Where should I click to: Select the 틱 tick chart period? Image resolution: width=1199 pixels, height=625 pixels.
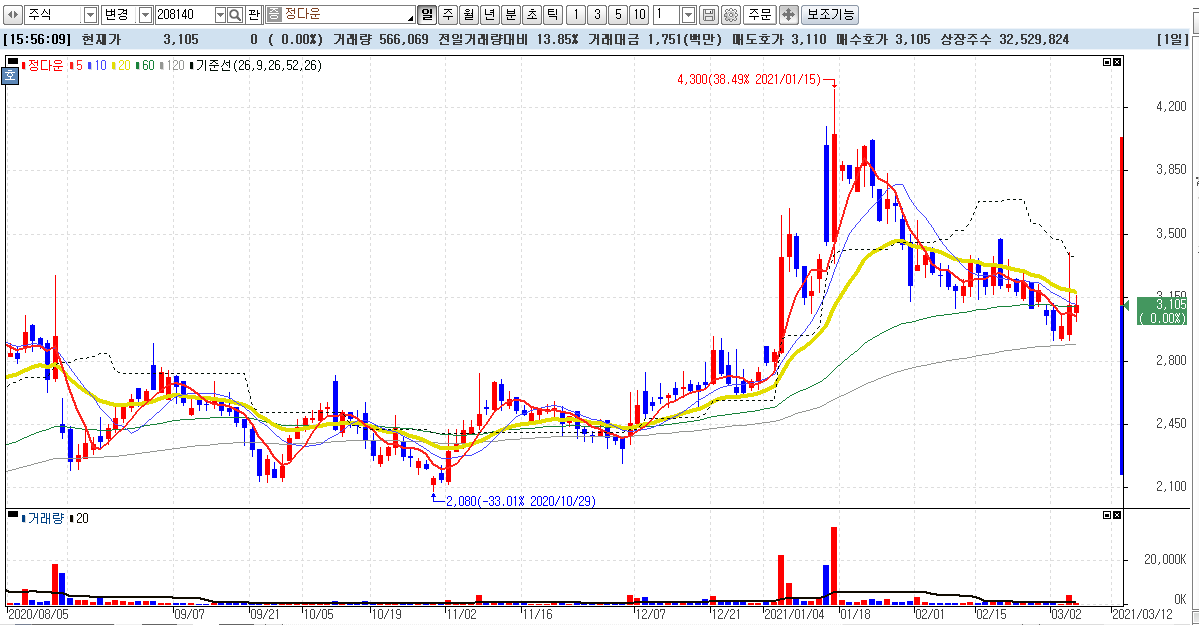[553, 15]
